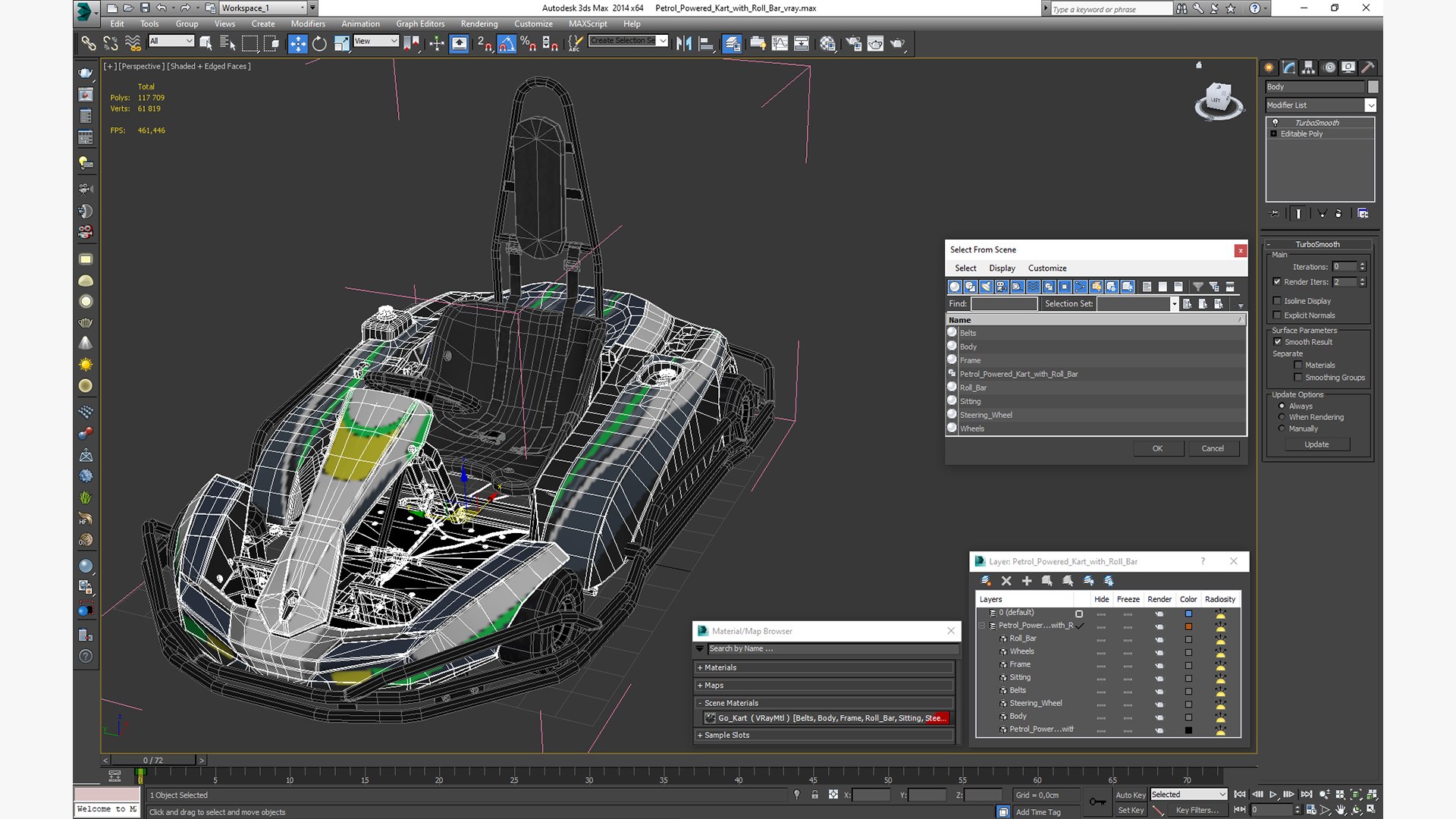Open the Mirror tool
The height and width of the screenshot is (819, 1456).
(684, 43)
